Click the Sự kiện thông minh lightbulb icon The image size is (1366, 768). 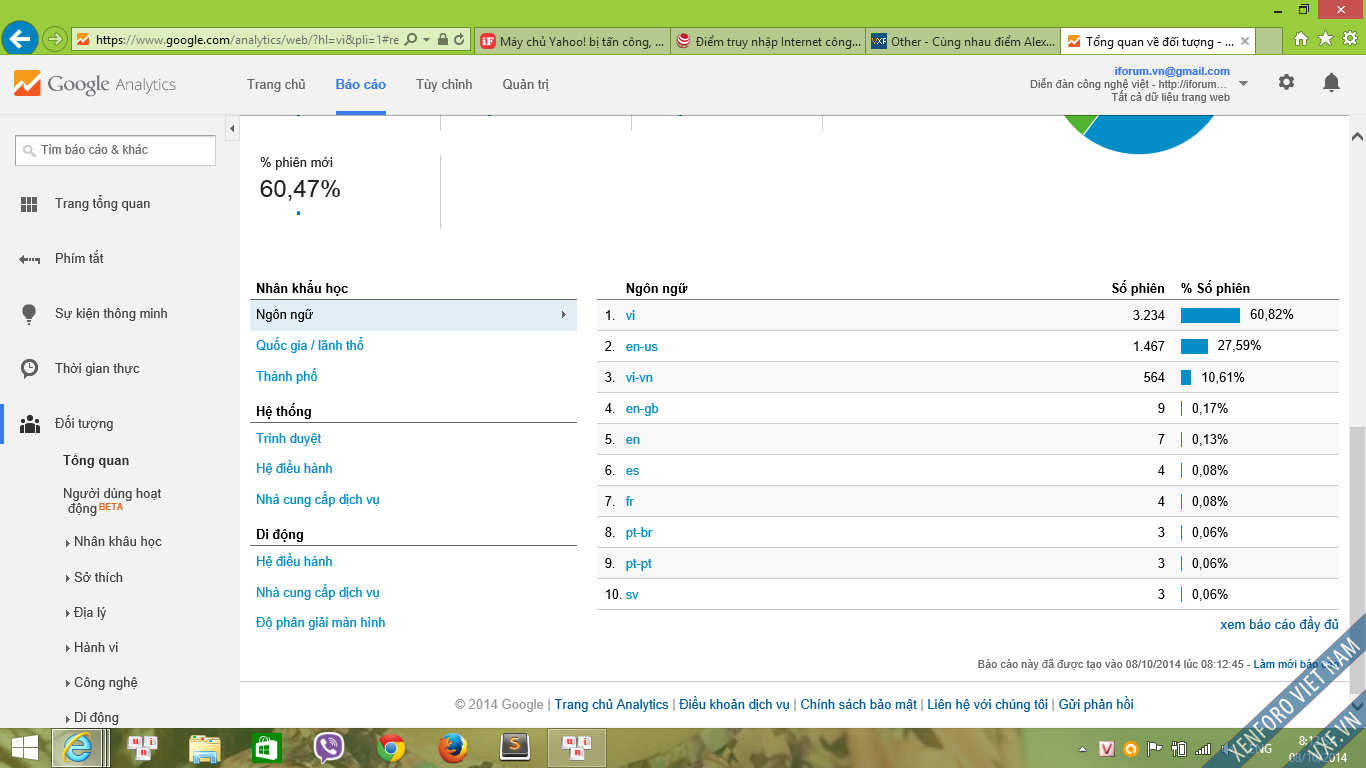[x=29, y=314]
